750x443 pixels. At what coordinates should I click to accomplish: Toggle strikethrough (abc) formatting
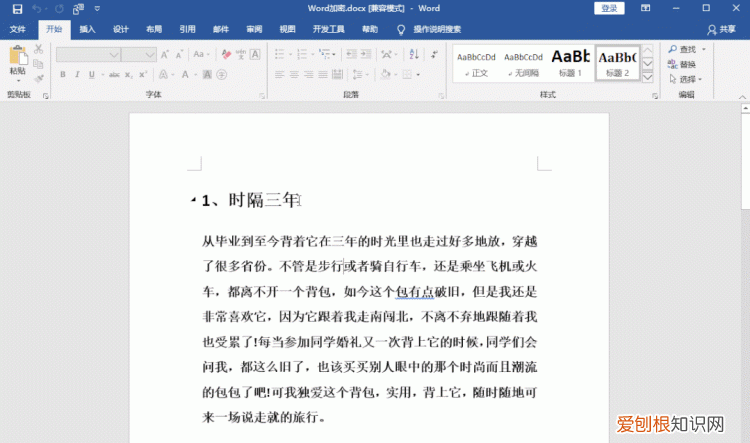114,75
